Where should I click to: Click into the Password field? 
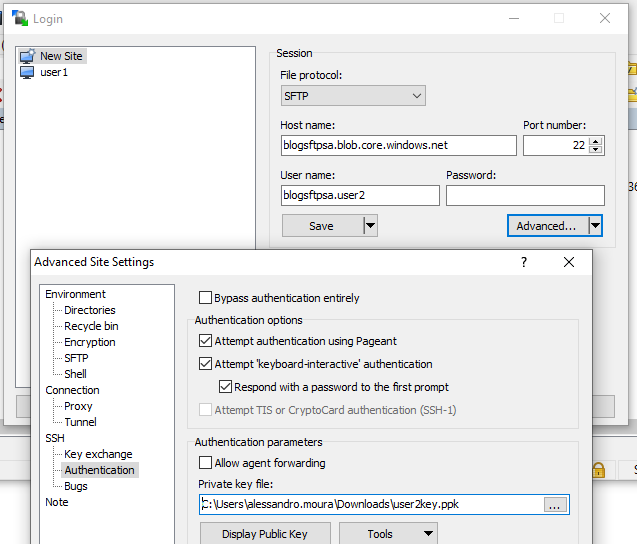click(525, 195)
